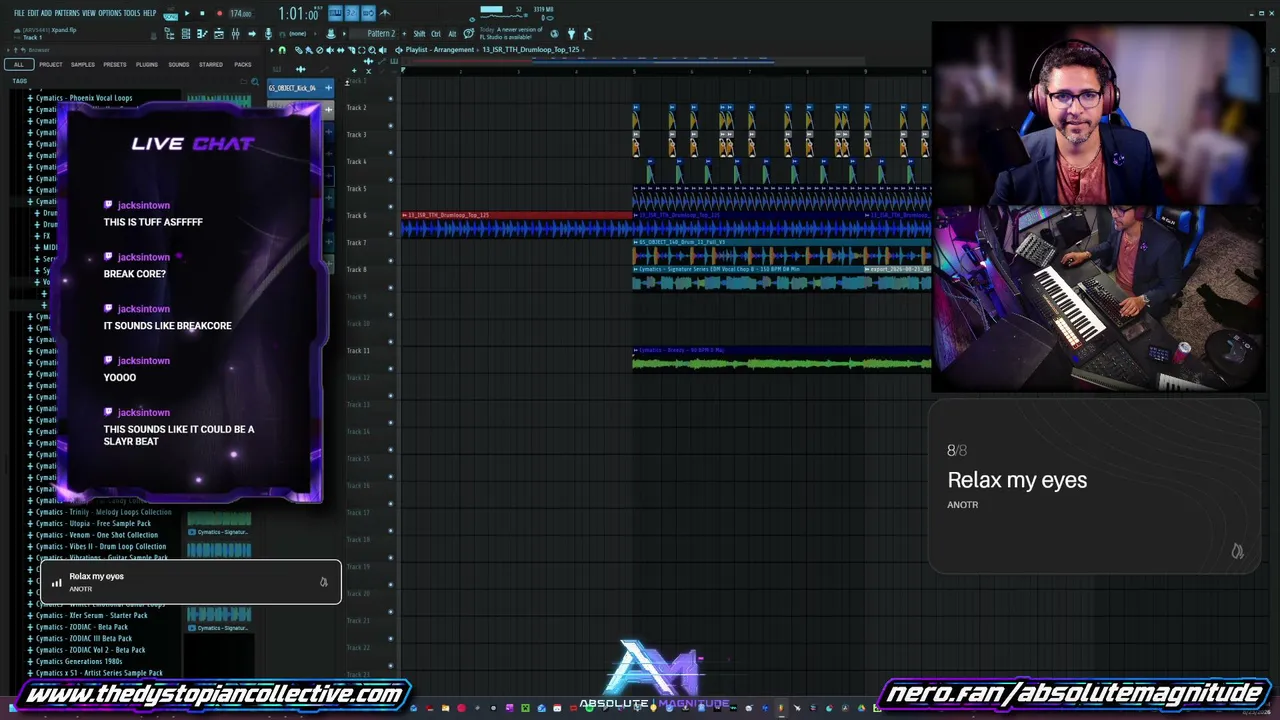Expand Cymatics - Venom - One Shot Collection
The width and height of the screenshot is (1280, 720).
click(x=30, y=535)
